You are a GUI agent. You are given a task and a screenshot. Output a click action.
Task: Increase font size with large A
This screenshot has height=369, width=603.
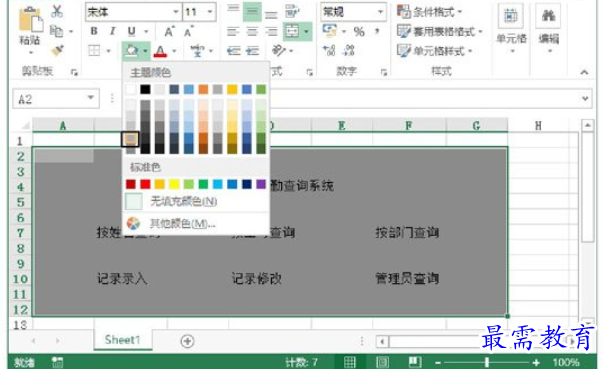(x=169, y=32)
